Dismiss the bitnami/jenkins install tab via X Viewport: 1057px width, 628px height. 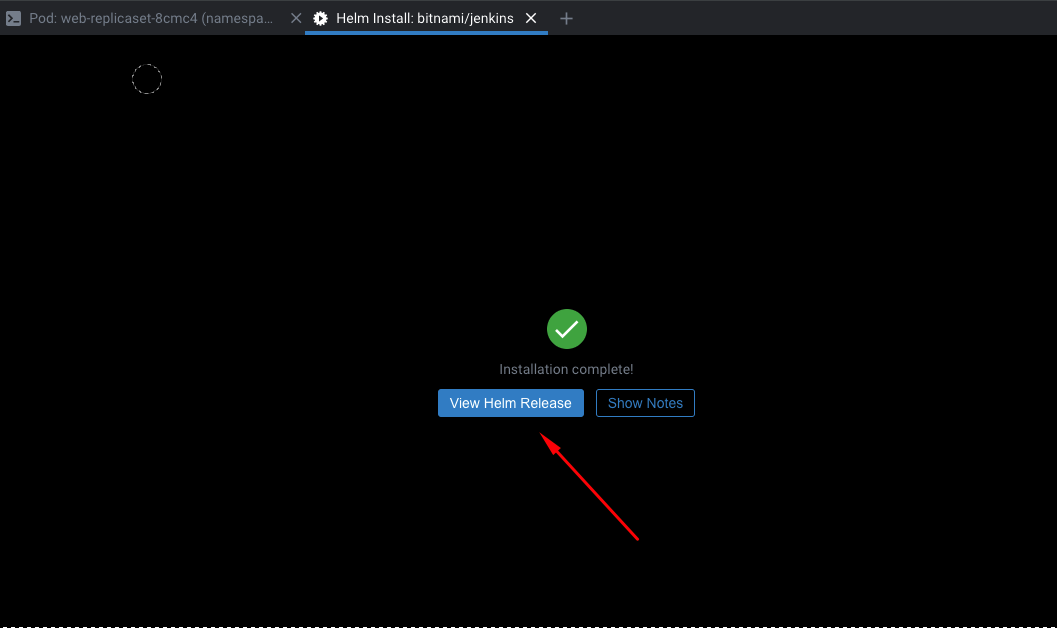(x=531, y=18)
